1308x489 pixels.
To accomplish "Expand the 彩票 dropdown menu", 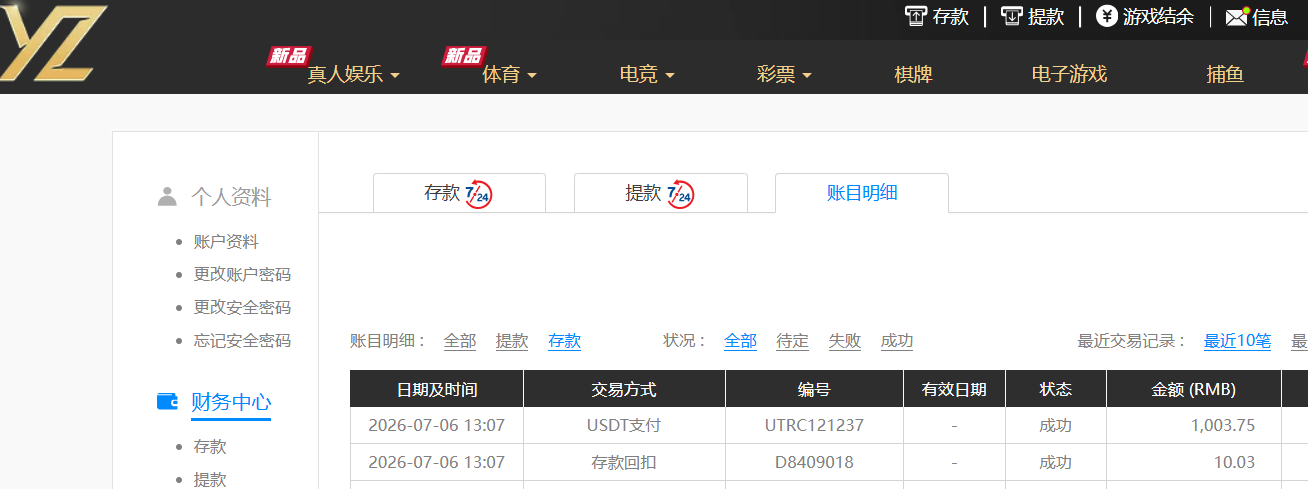I will click(784, 74).
